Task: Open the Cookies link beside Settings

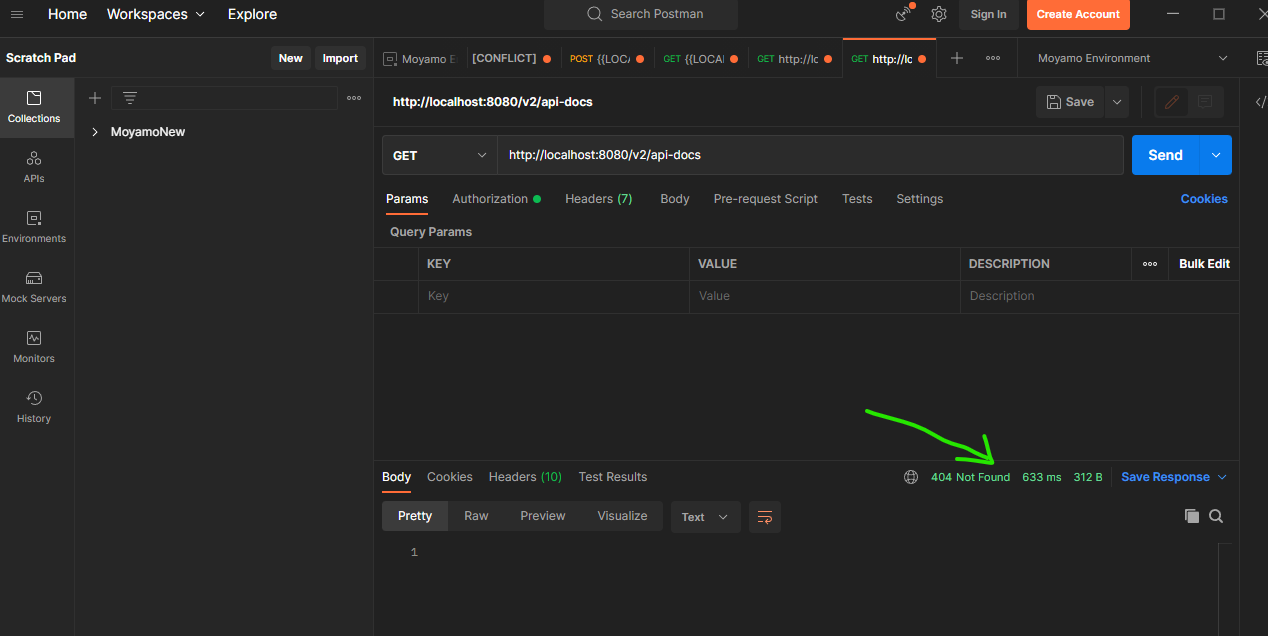Action: [1204, 199]
